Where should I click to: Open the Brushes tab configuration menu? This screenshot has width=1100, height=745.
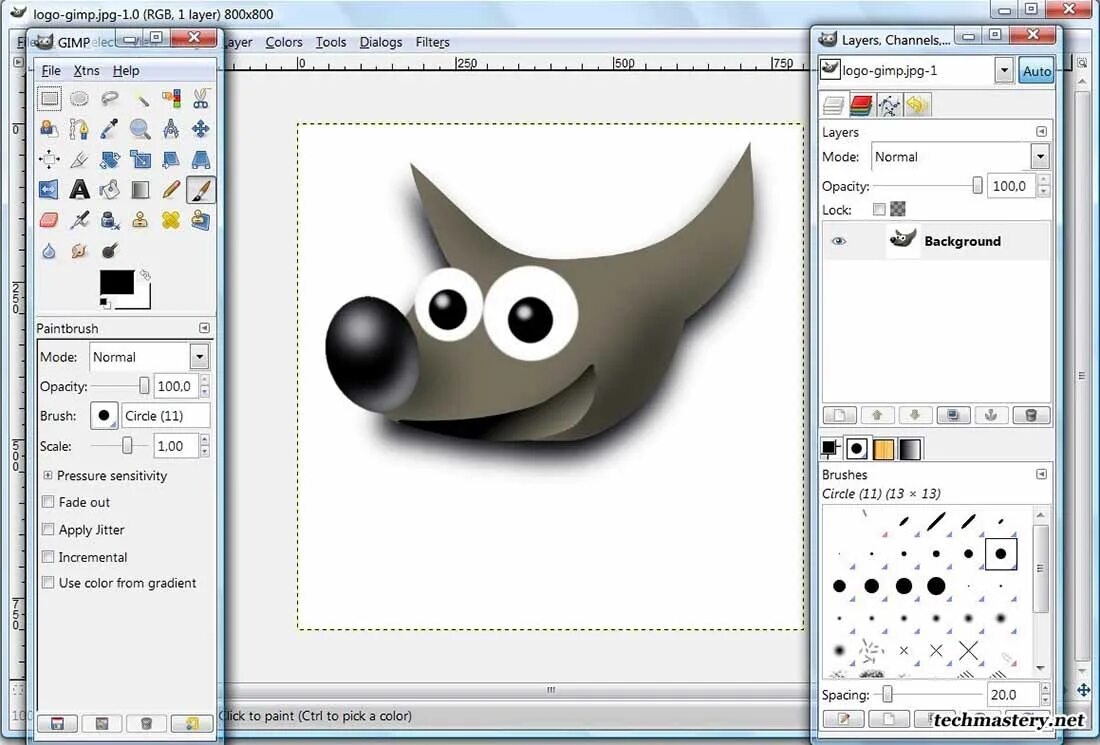1041,474
